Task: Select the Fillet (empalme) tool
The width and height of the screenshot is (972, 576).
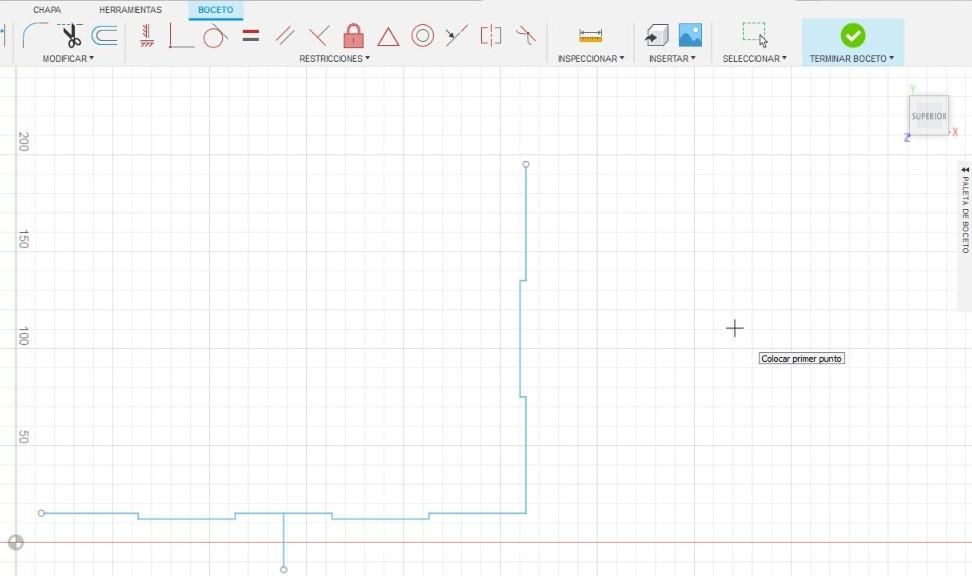Action: (35, 35)
